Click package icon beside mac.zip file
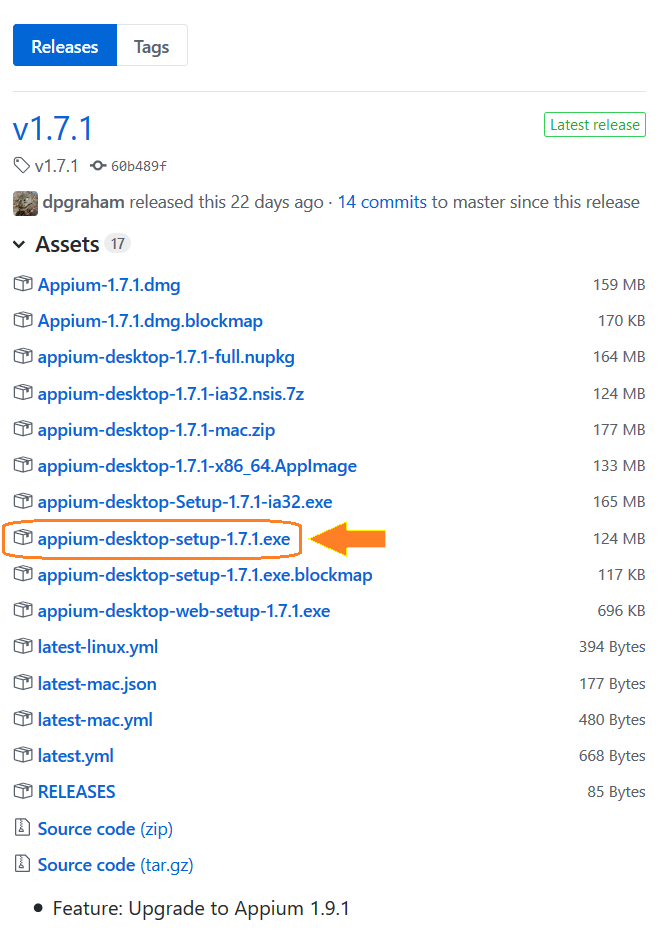 click(23, 429)
